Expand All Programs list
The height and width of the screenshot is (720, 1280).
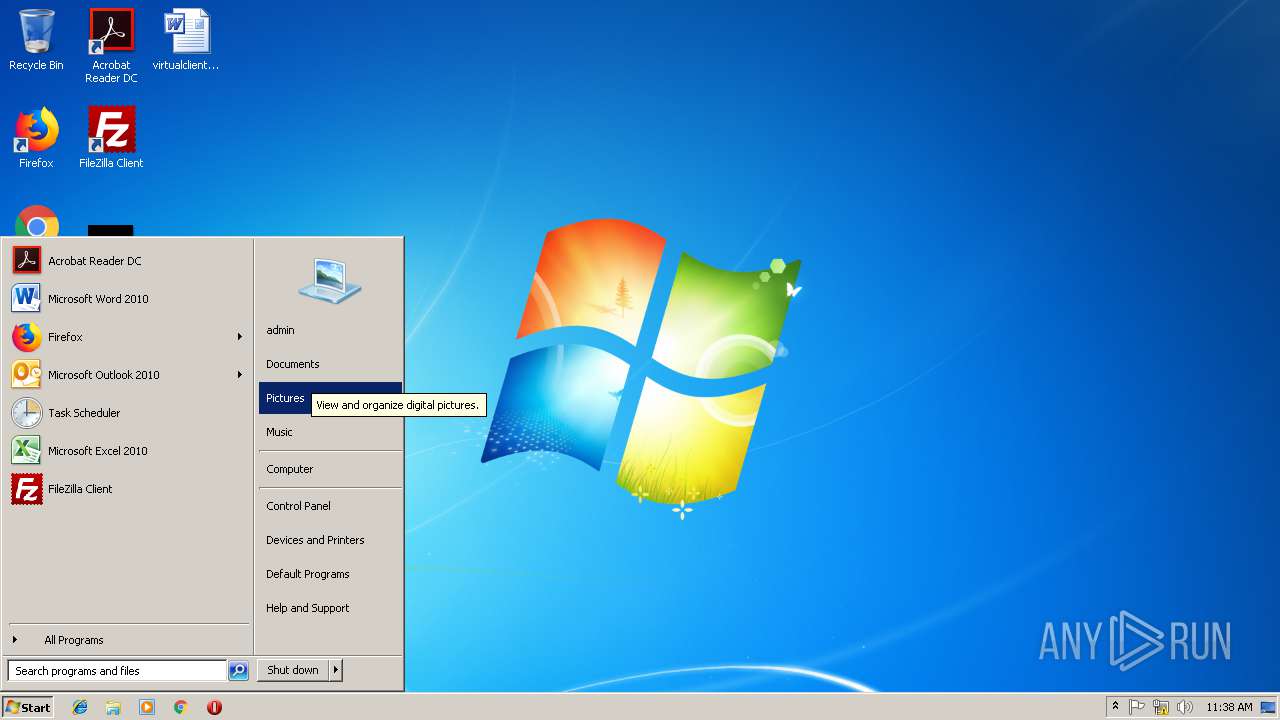coord(127,640)
